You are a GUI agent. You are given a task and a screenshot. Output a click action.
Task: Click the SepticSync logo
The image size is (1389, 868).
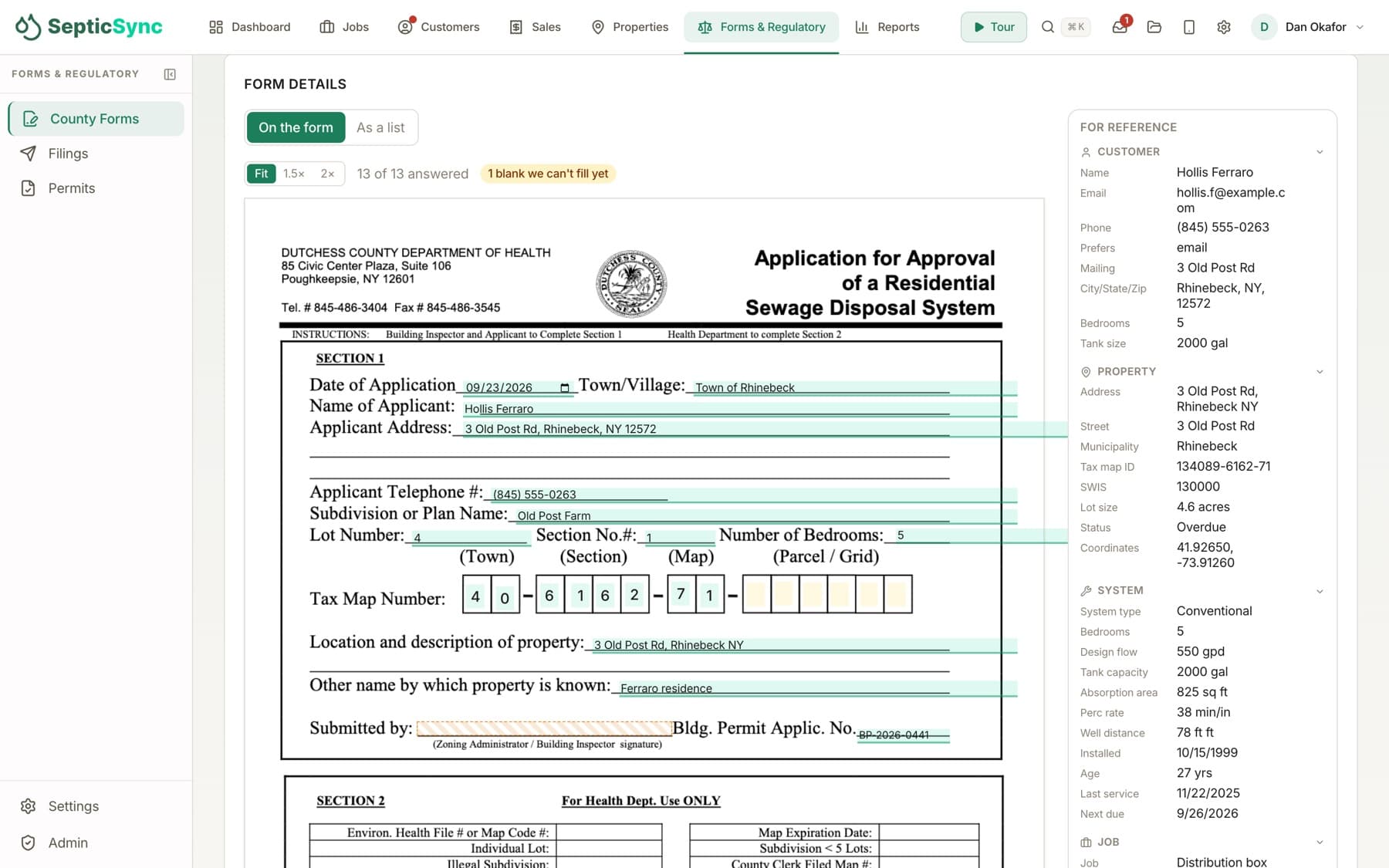[x=89, y=26]
